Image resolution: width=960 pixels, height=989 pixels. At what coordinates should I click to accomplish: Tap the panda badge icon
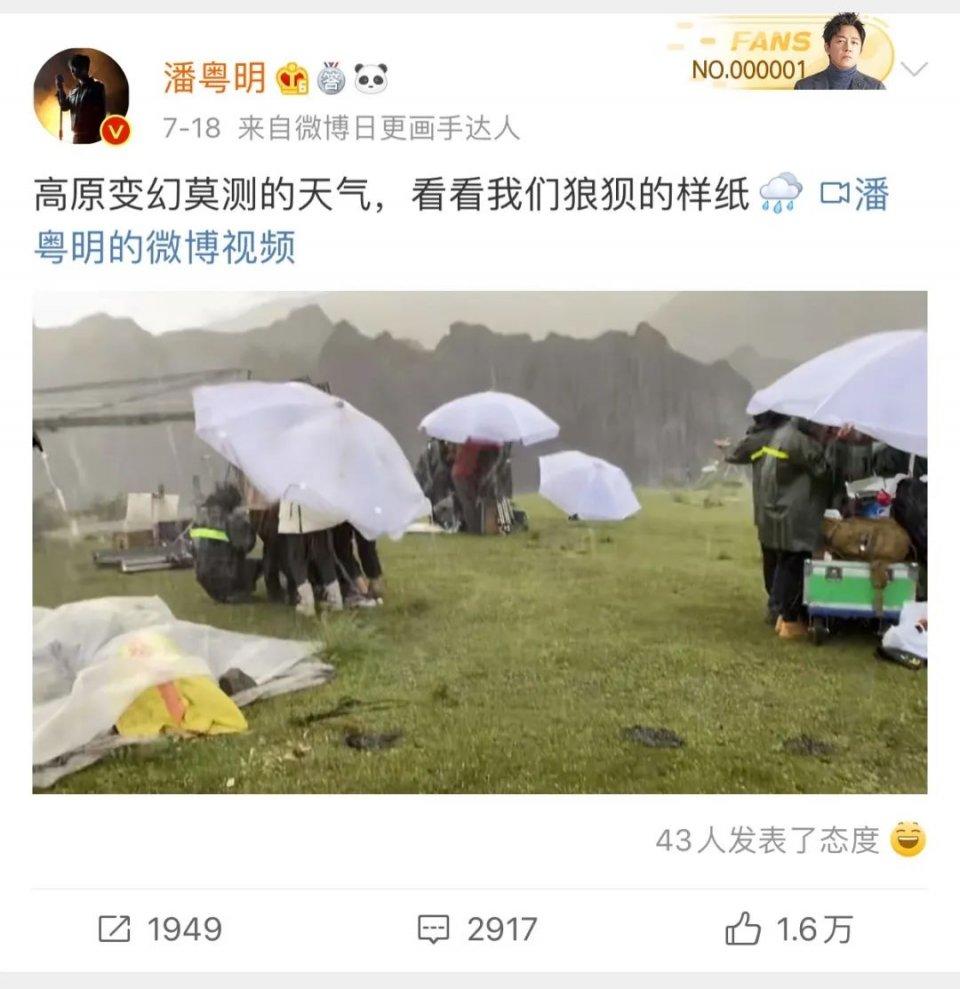371,78
